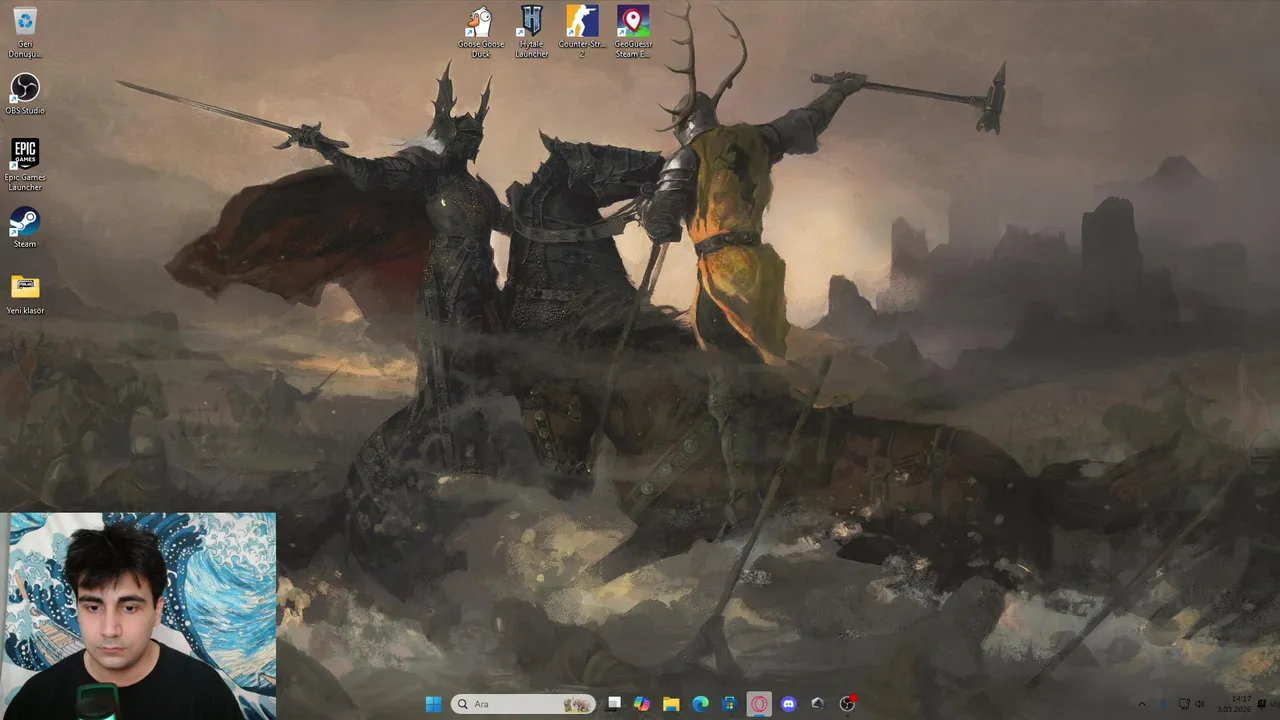Select the OBS Studio desktop shortcut
This screenshot has height=720, width=1280.
click(25, 94)
